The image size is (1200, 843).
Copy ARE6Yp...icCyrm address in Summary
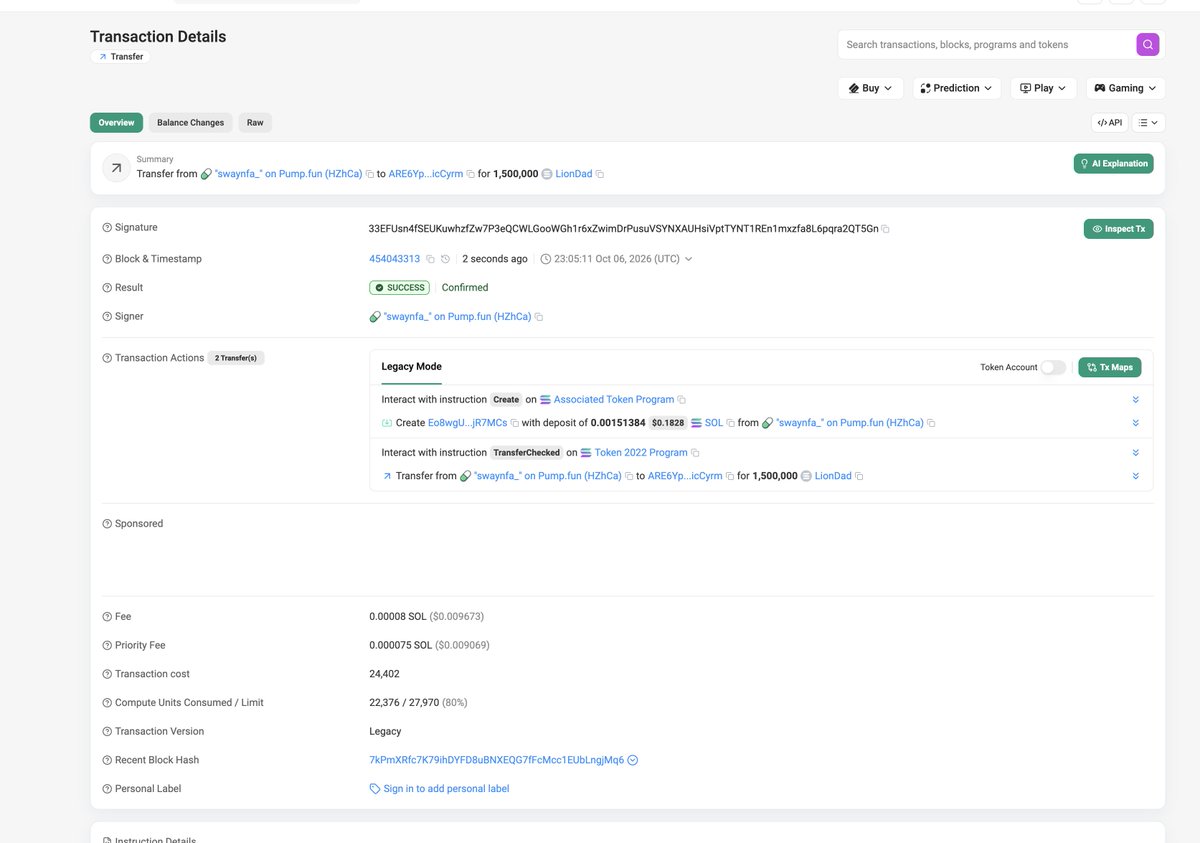(x=471, y=174)
